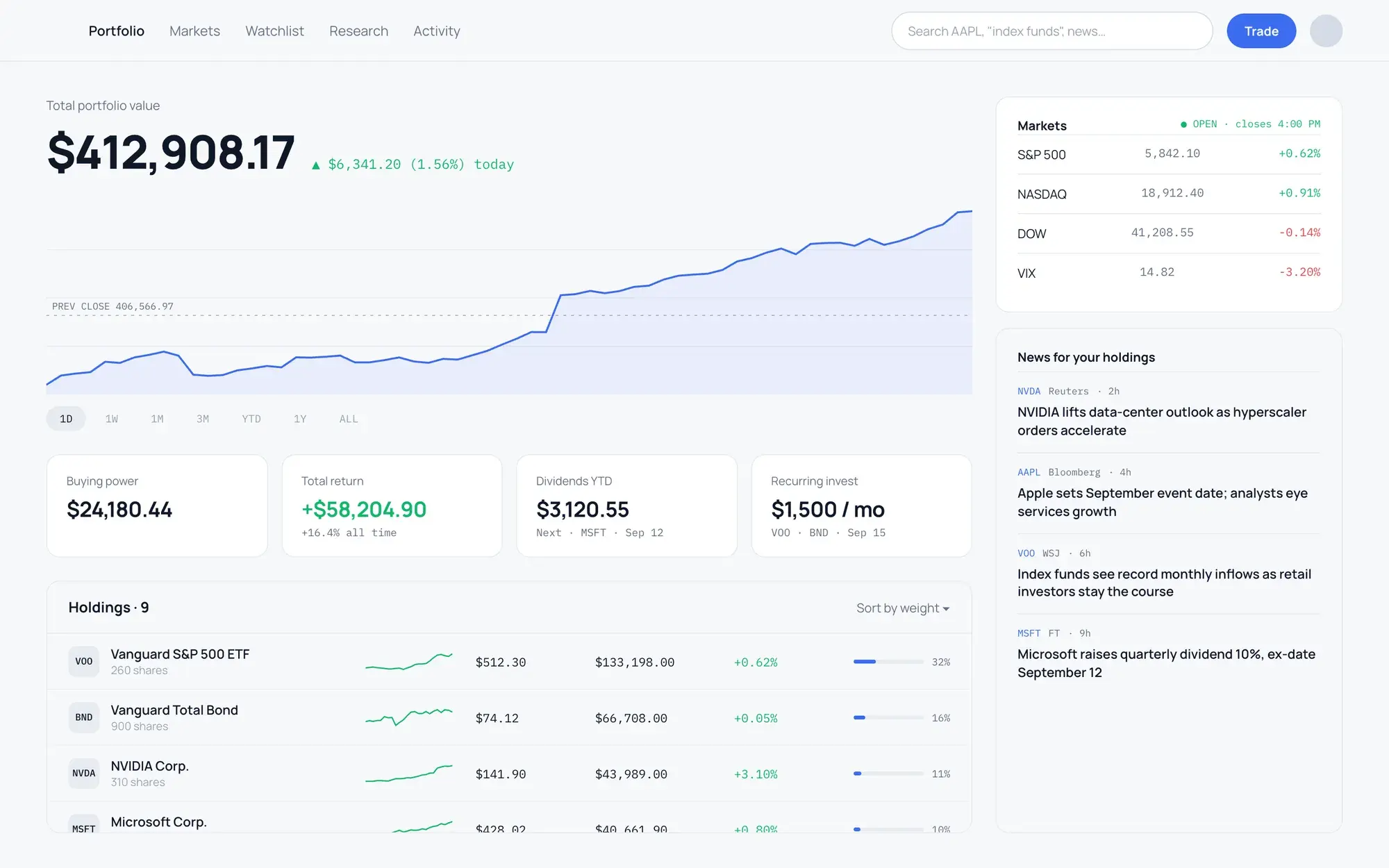Open the NVIDIA data-center outlook news headline
The width and height of the screenshot is (1389, 868).
click(x=1161, y=421)
